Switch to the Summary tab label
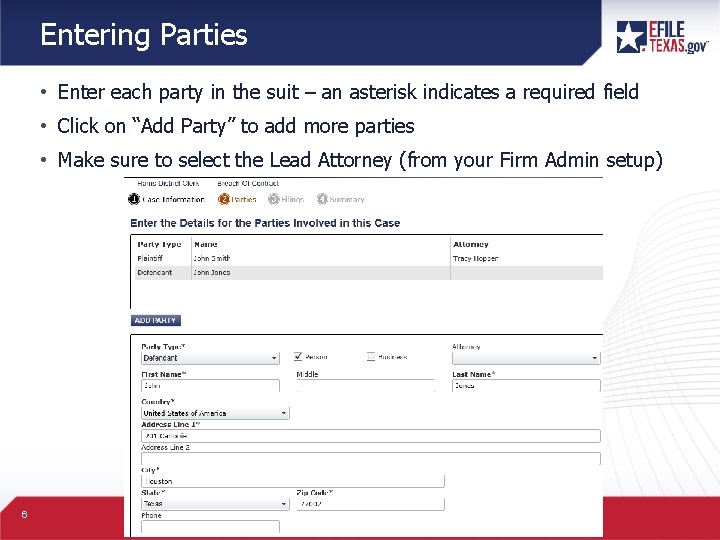Viewport: 720px width, 540px height. click(x=347, y=200)
